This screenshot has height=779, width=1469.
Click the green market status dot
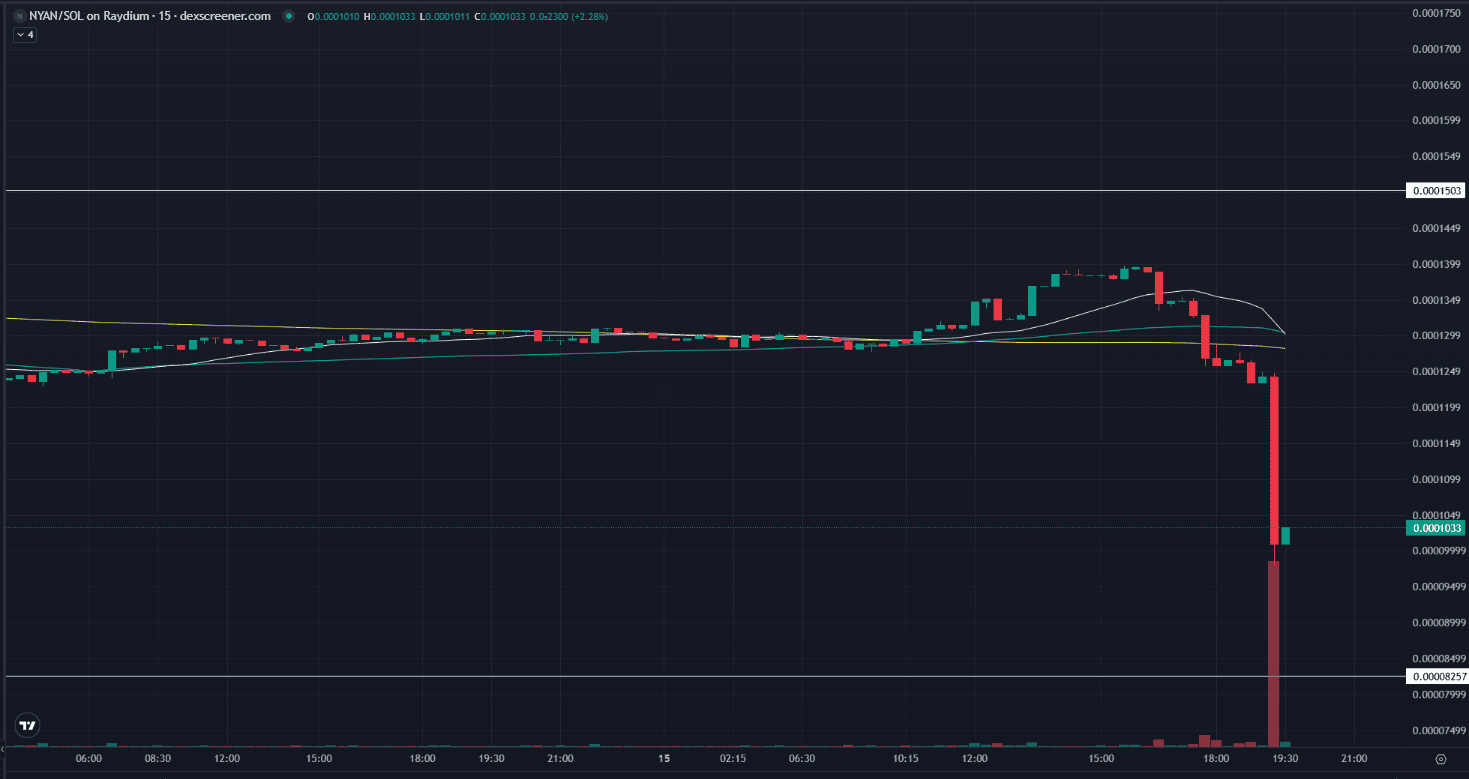click(289, 17)
